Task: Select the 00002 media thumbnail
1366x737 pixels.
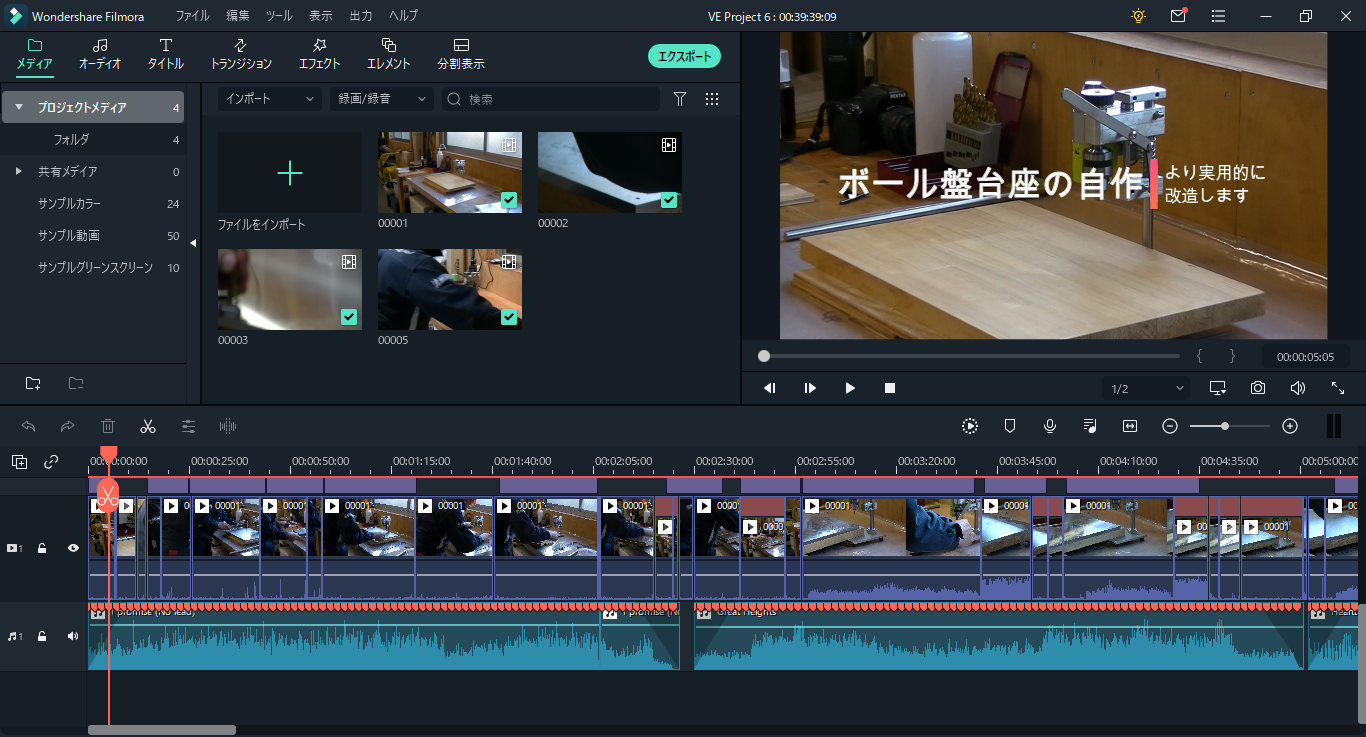Action: [609, 172]
